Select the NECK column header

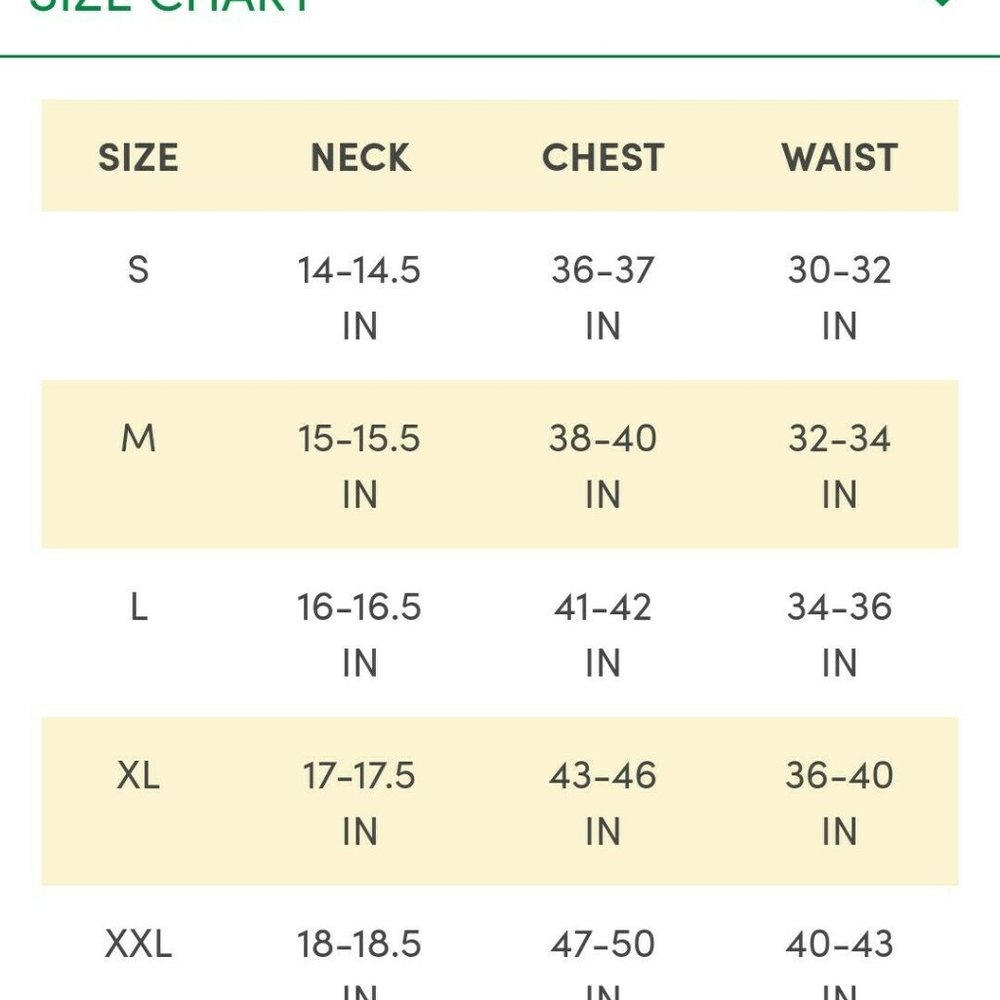[360, 158]
